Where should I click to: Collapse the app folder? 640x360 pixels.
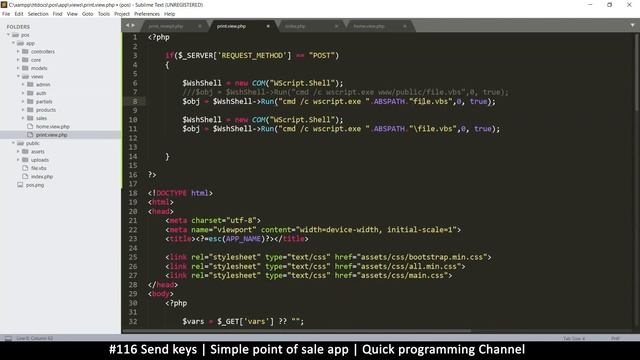pos(13,43)
